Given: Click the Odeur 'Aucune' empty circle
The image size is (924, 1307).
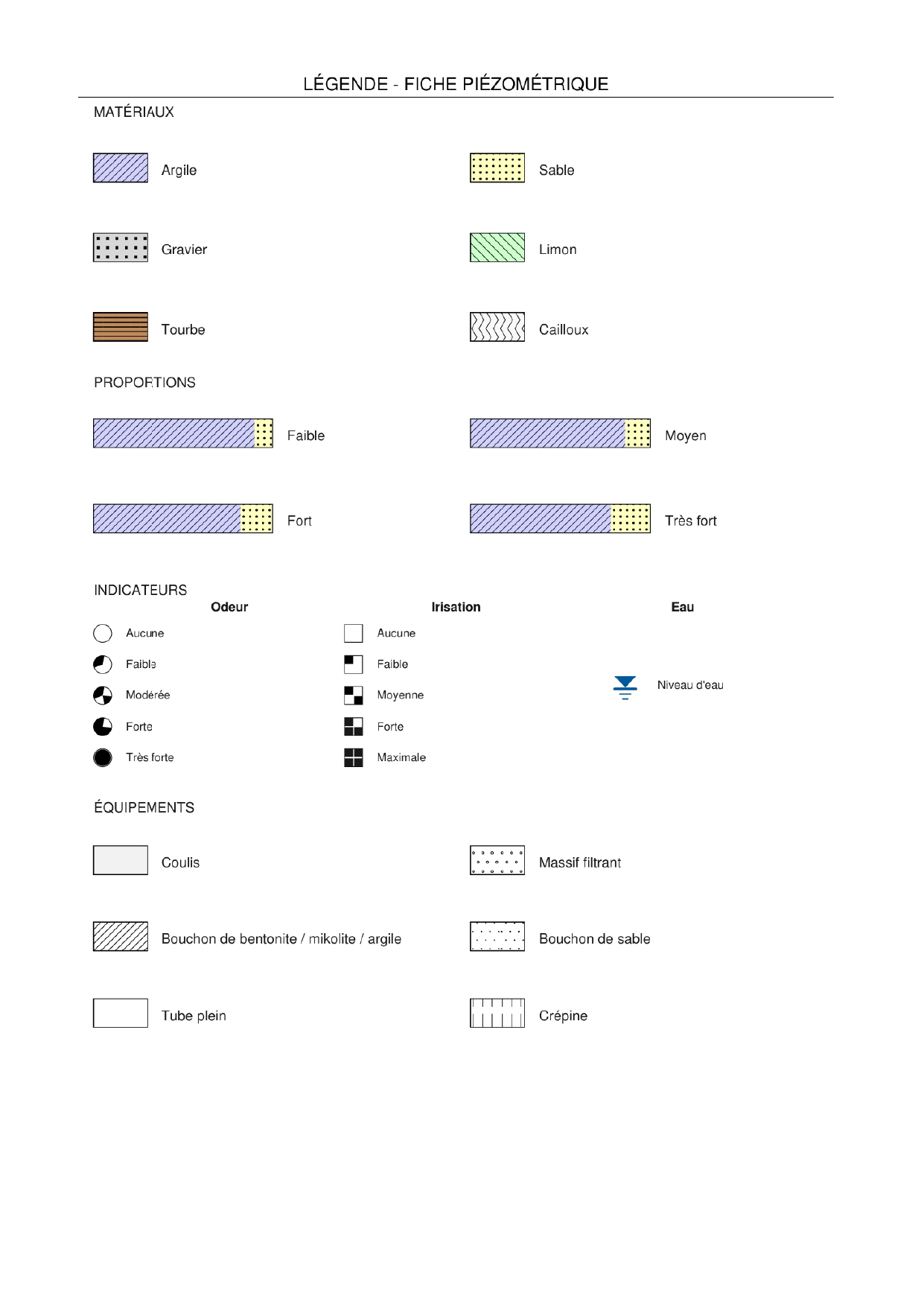Looking at the screenshot, I should pyautogui.click(x=103, y=633).
